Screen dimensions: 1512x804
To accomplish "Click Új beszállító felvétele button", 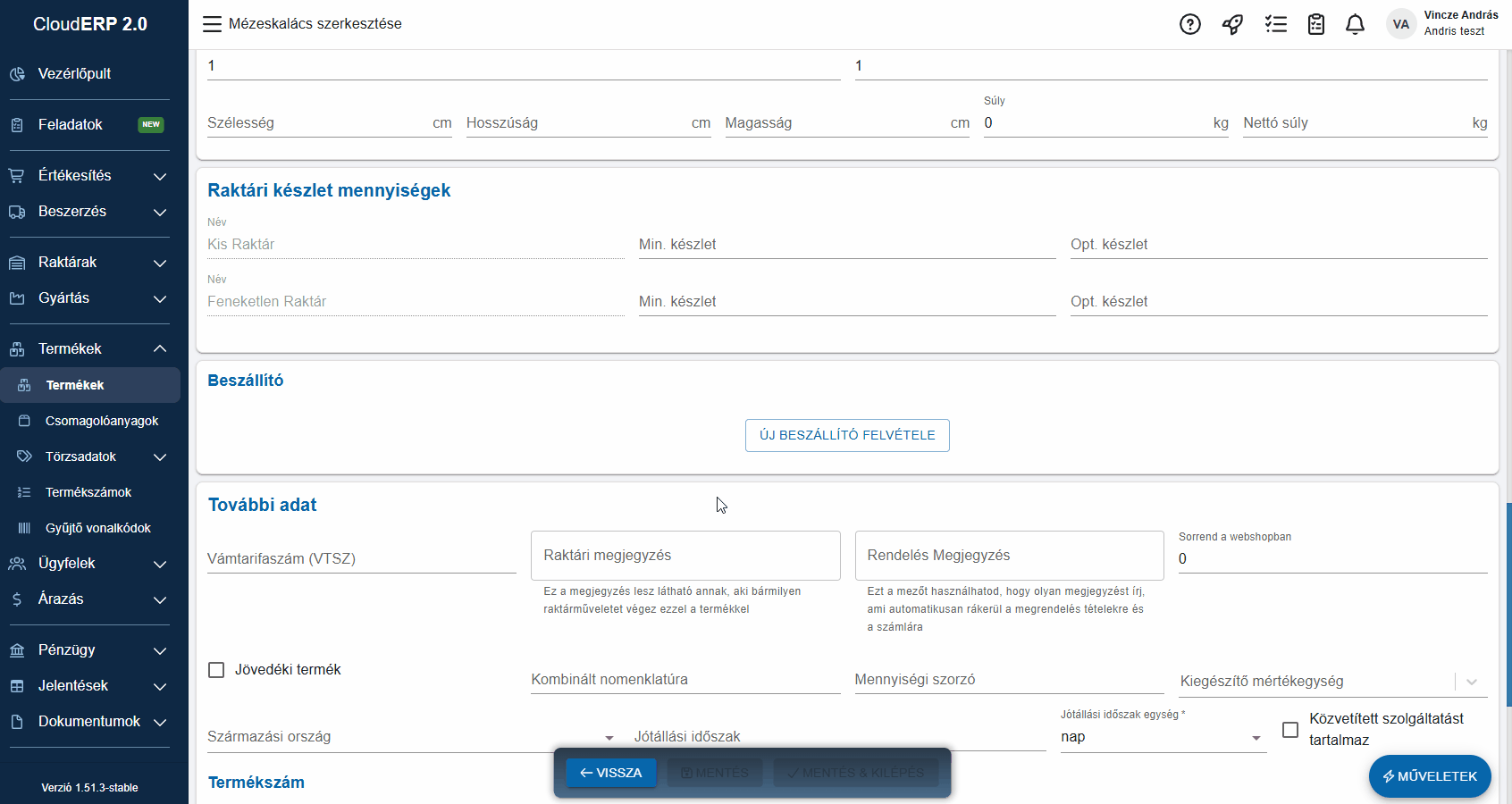I will click(847, 435).
